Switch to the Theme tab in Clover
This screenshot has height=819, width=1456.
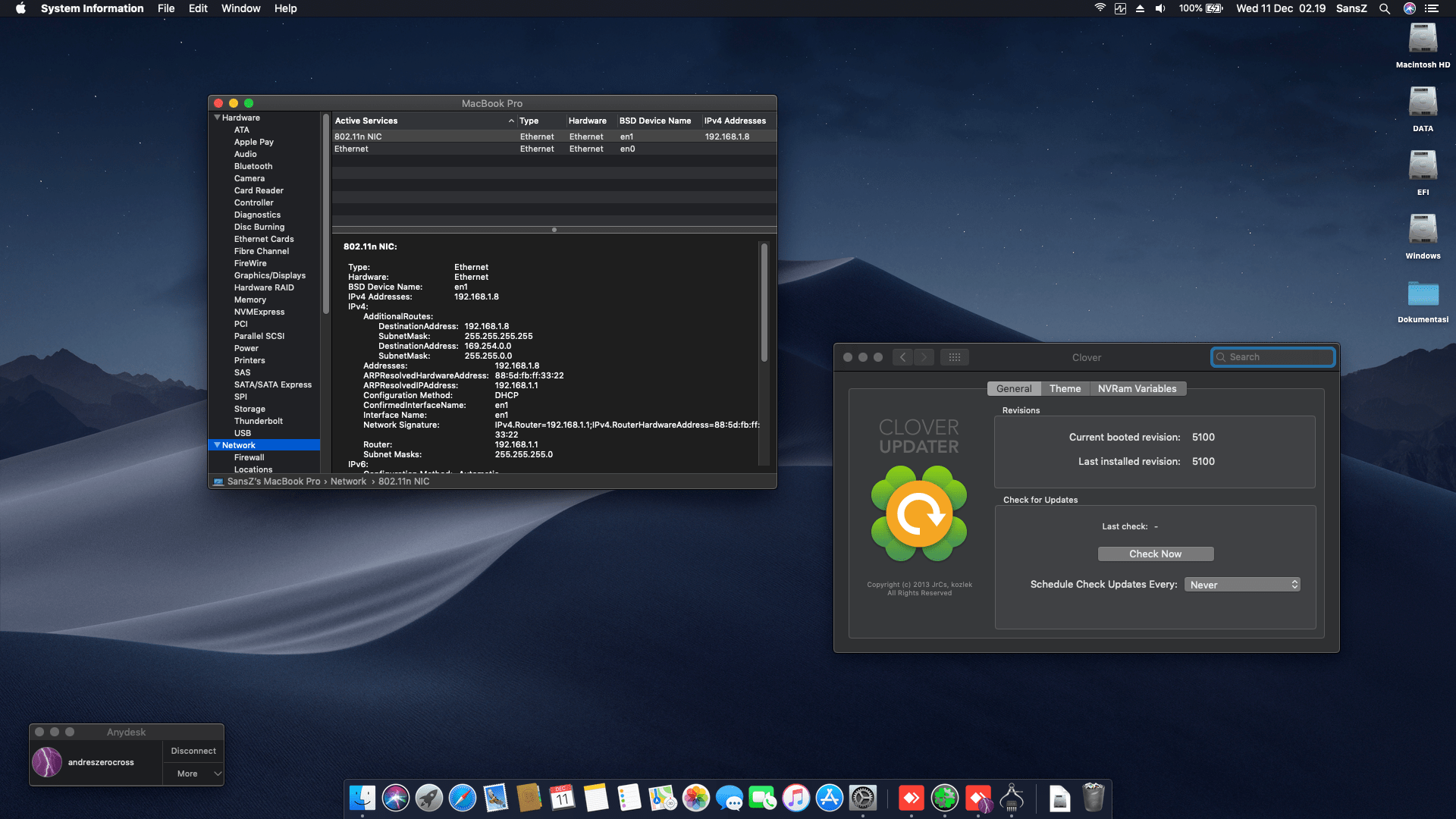[1065, 388]
